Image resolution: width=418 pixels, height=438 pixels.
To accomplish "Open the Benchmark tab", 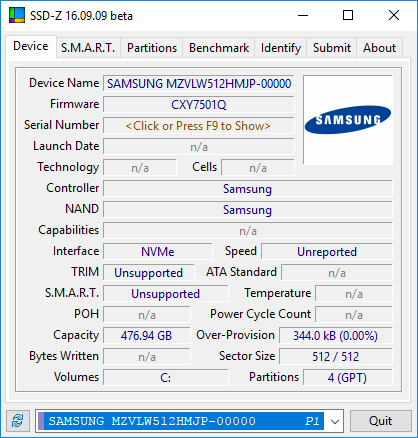I will point(219,48).
